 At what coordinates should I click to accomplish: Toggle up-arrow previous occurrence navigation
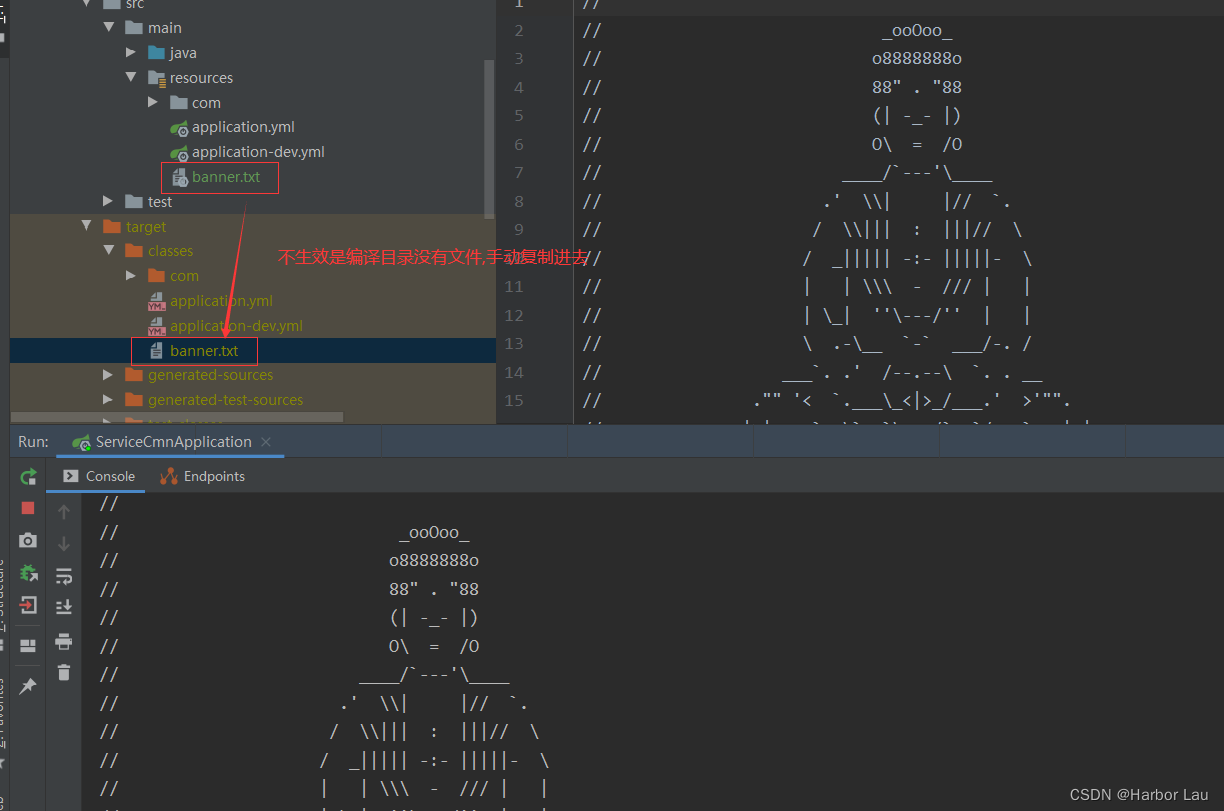(x=63, y=512)
